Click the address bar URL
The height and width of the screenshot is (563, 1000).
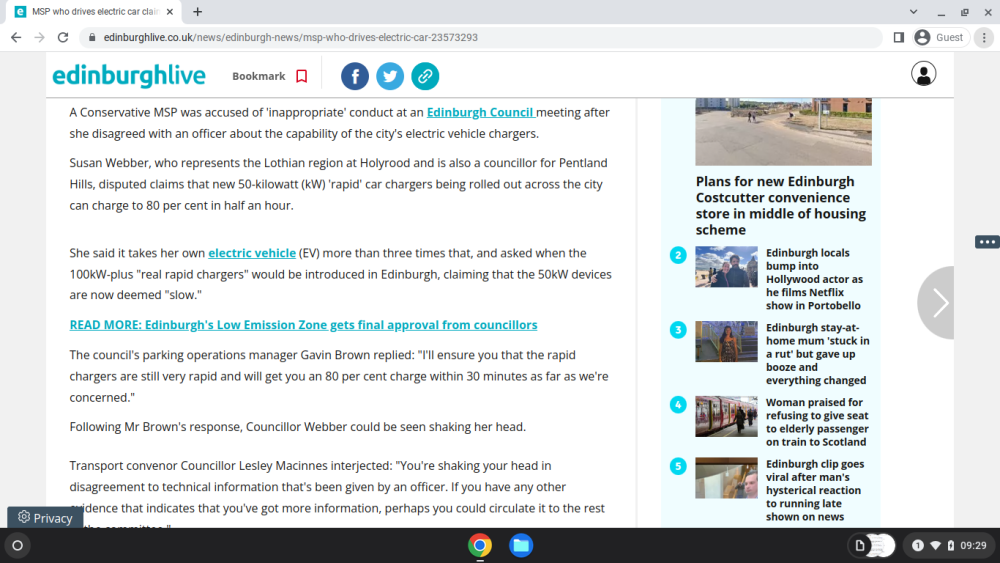[x=290, y=38]
